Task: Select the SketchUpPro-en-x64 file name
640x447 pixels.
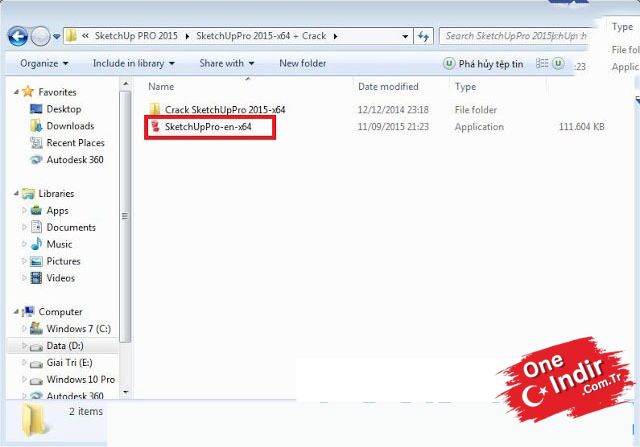Action: click(x=208, y=127)
